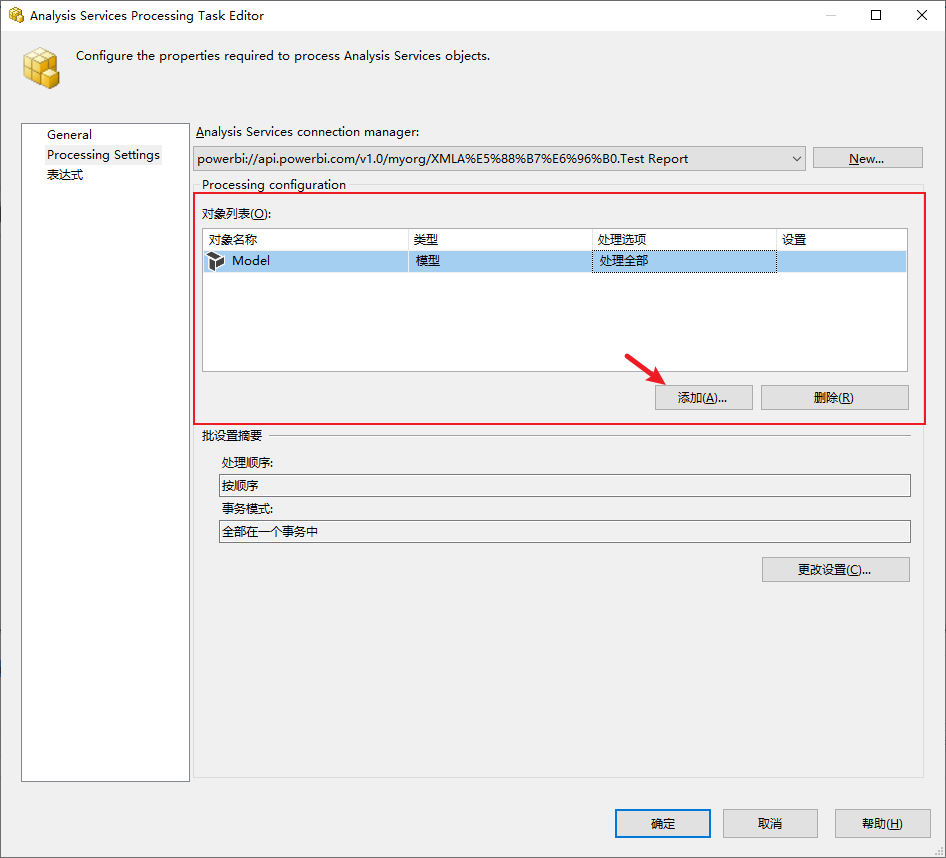The width and height of the screenshot is (946, 858).
Task: Click the 事务模式 field
Action: coord(565,532)
